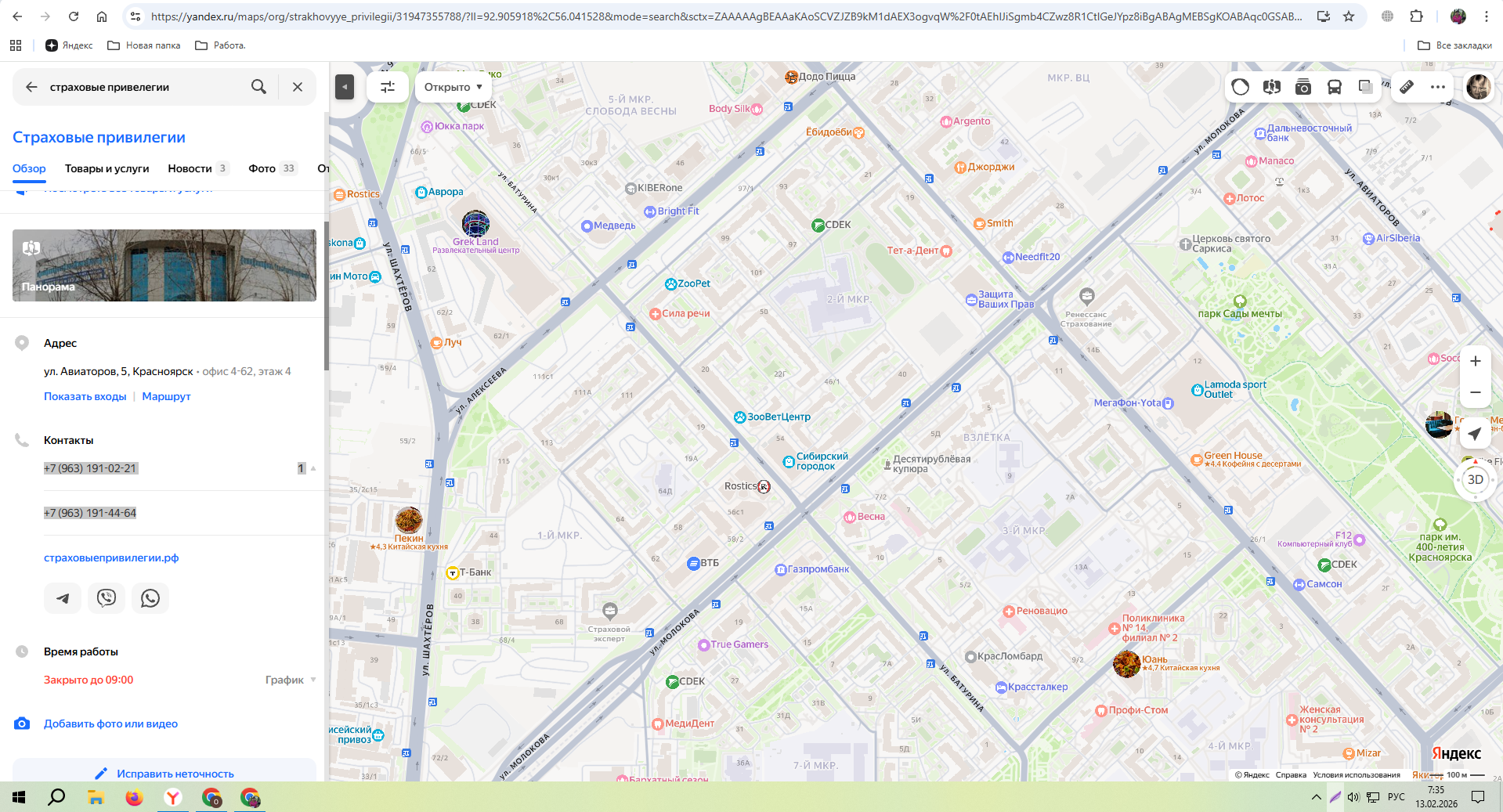Screen dimensions: 1503x812
Task: Click the my location arrow button
Action: point(1475,434)
